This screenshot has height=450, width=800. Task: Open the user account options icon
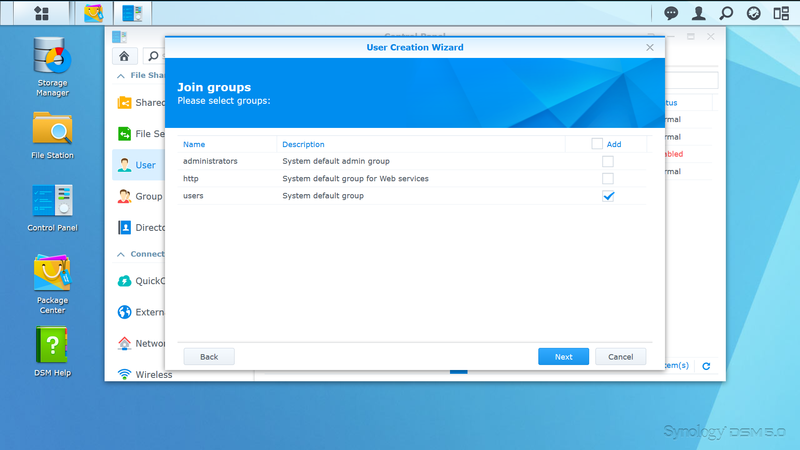(x=699, y=13)
